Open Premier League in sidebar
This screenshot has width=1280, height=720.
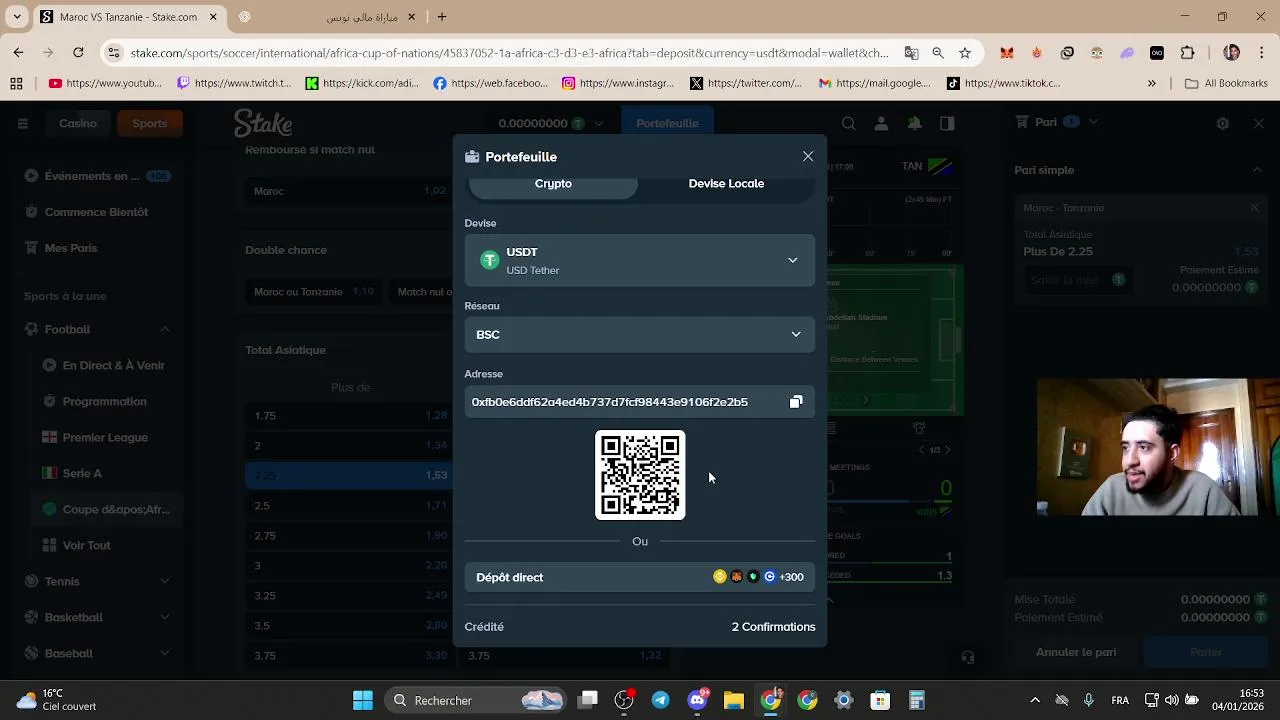coord(104,437)
